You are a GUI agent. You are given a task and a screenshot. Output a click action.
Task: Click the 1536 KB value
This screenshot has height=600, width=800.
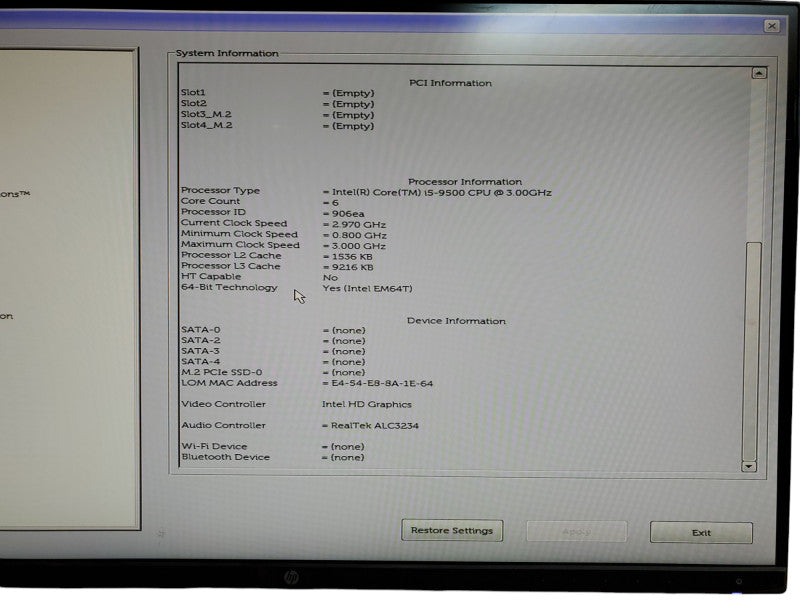coord(352,257)
